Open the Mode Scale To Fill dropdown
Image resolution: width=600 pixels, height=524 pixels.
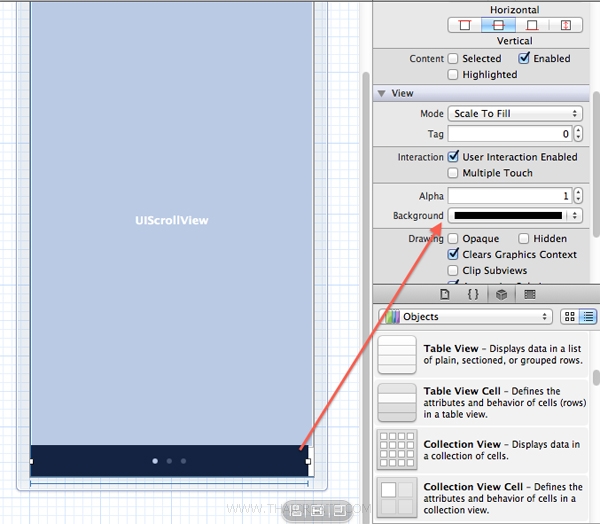(515, 114)
